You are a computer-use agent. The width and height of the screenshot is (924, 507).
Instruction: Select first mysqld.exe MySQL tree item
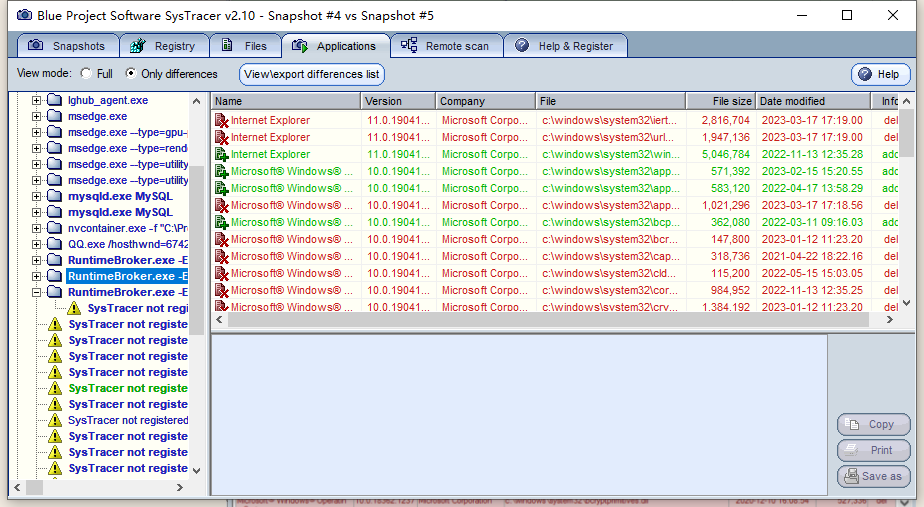tap(120, 196)
